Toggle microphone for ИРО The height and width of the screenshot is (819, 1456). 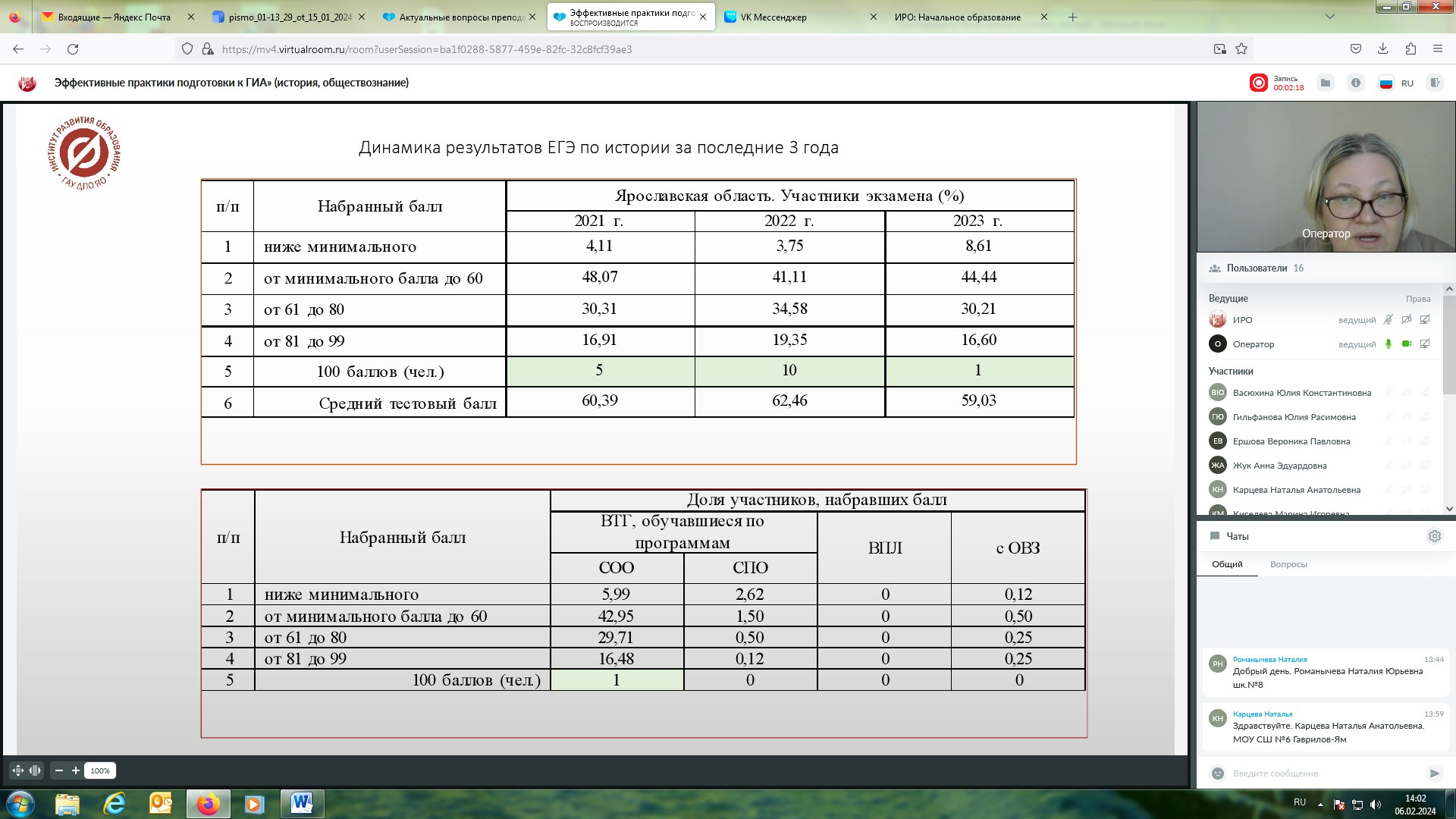click(1389, 320)
